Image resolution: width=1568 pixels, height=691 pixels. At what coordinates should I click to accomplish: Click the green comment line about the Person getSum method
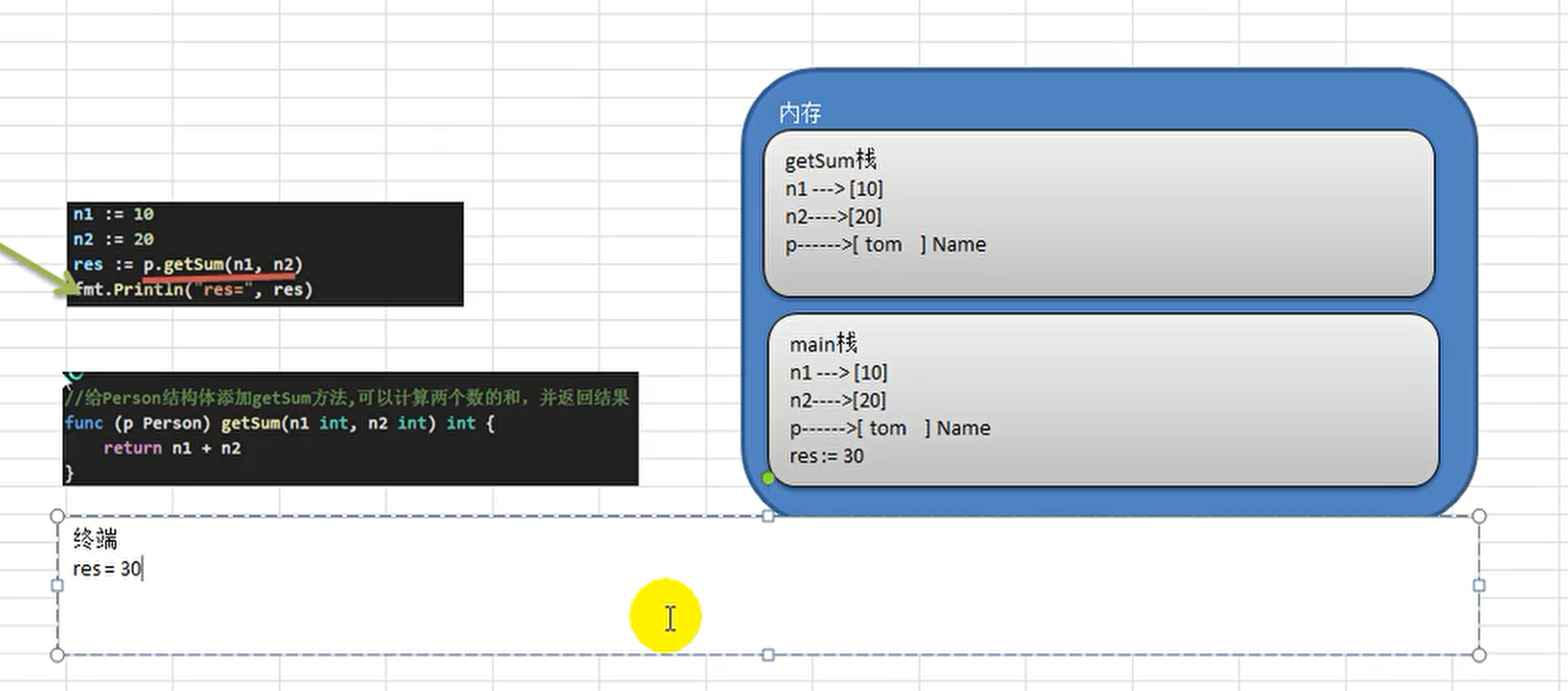[x=347, y=398]
